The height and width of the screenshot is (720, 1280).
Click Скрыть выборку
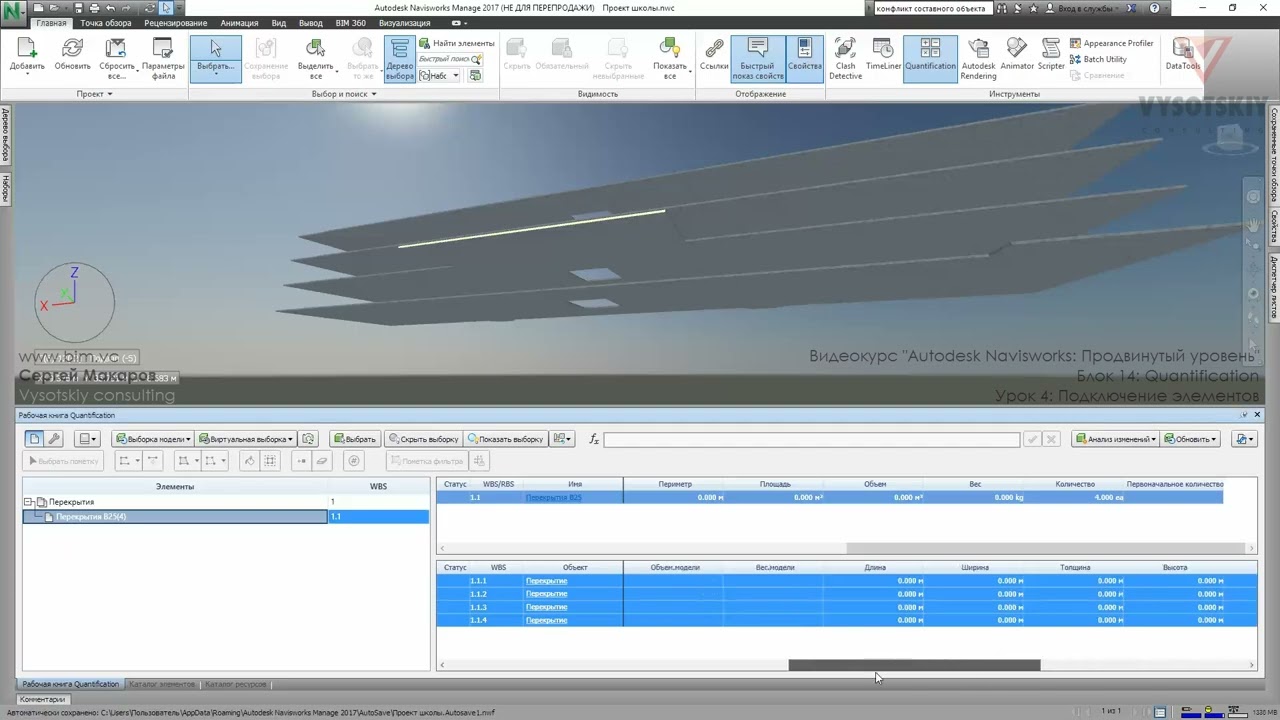423,439
